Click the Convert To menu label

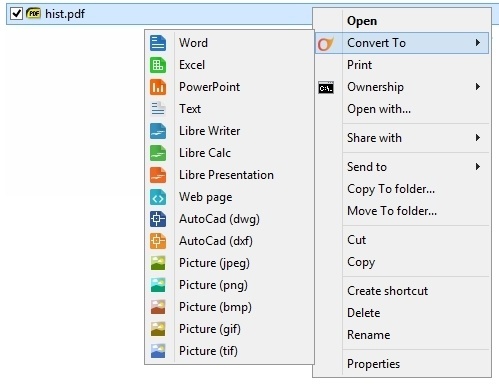376,43
